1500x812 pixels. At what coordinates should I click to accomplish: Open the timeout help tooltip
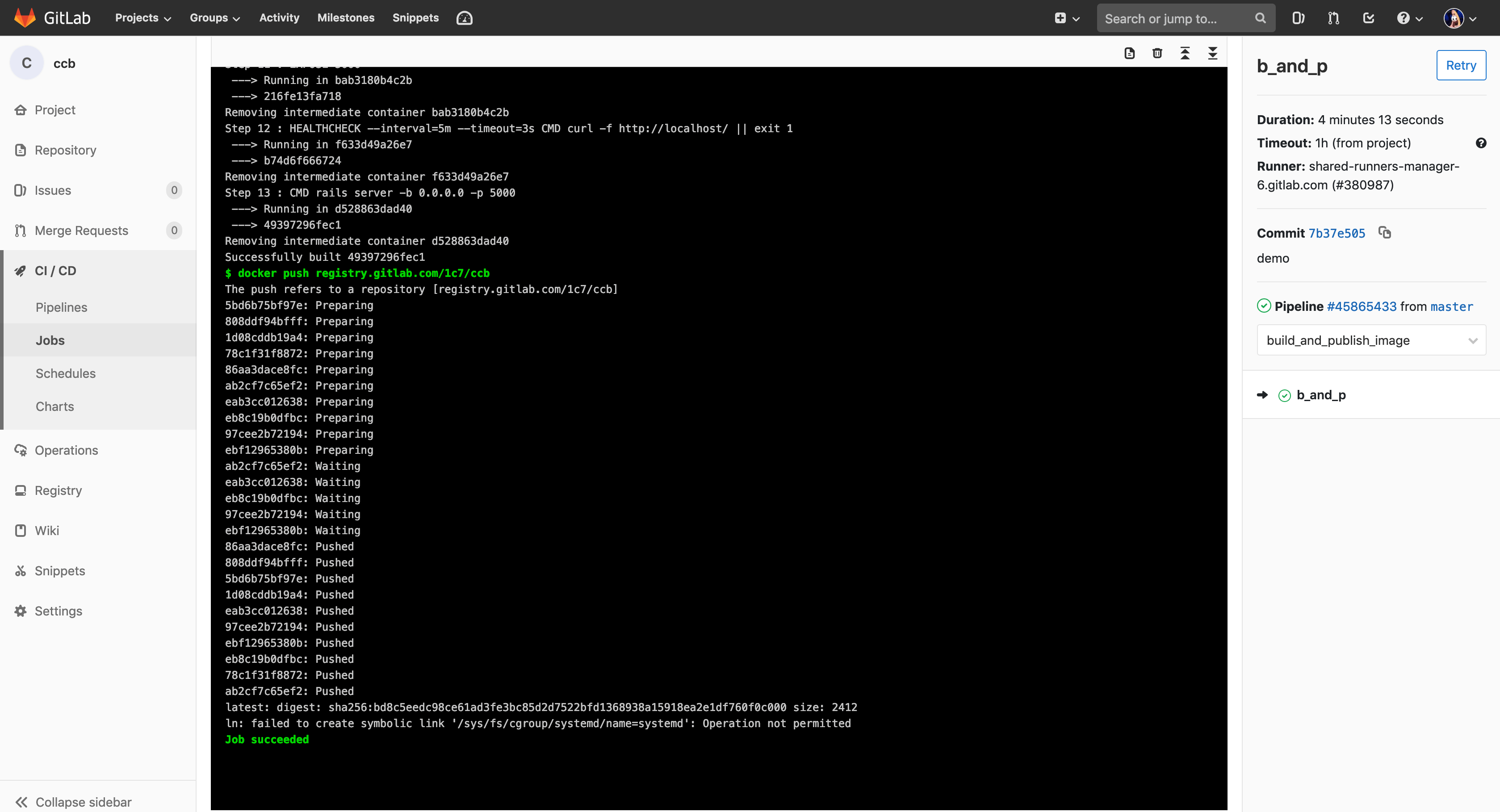click(1482, 142)
